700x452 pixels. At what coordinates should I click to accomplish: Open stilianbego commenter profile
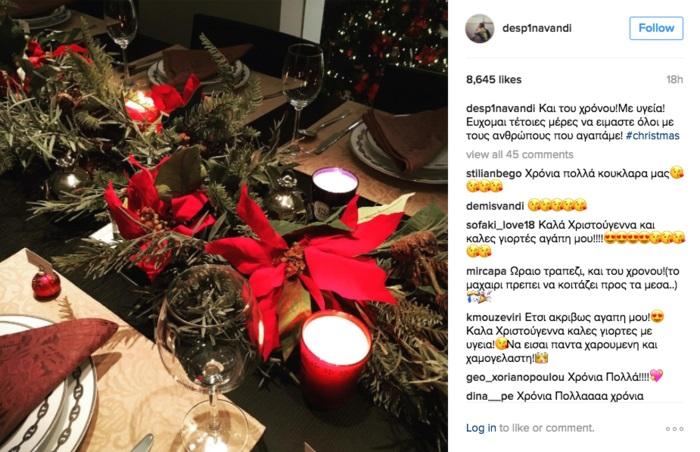pyautogui.click(x=494, y=174)
